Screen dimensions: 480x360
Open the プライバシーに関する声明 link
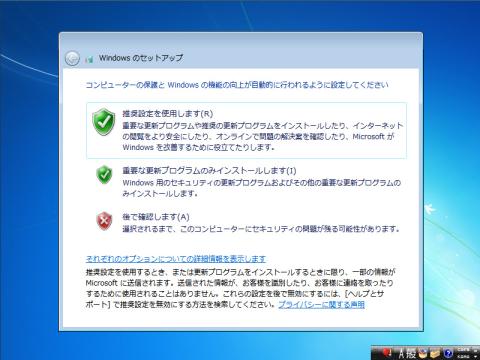click(321, 304)
